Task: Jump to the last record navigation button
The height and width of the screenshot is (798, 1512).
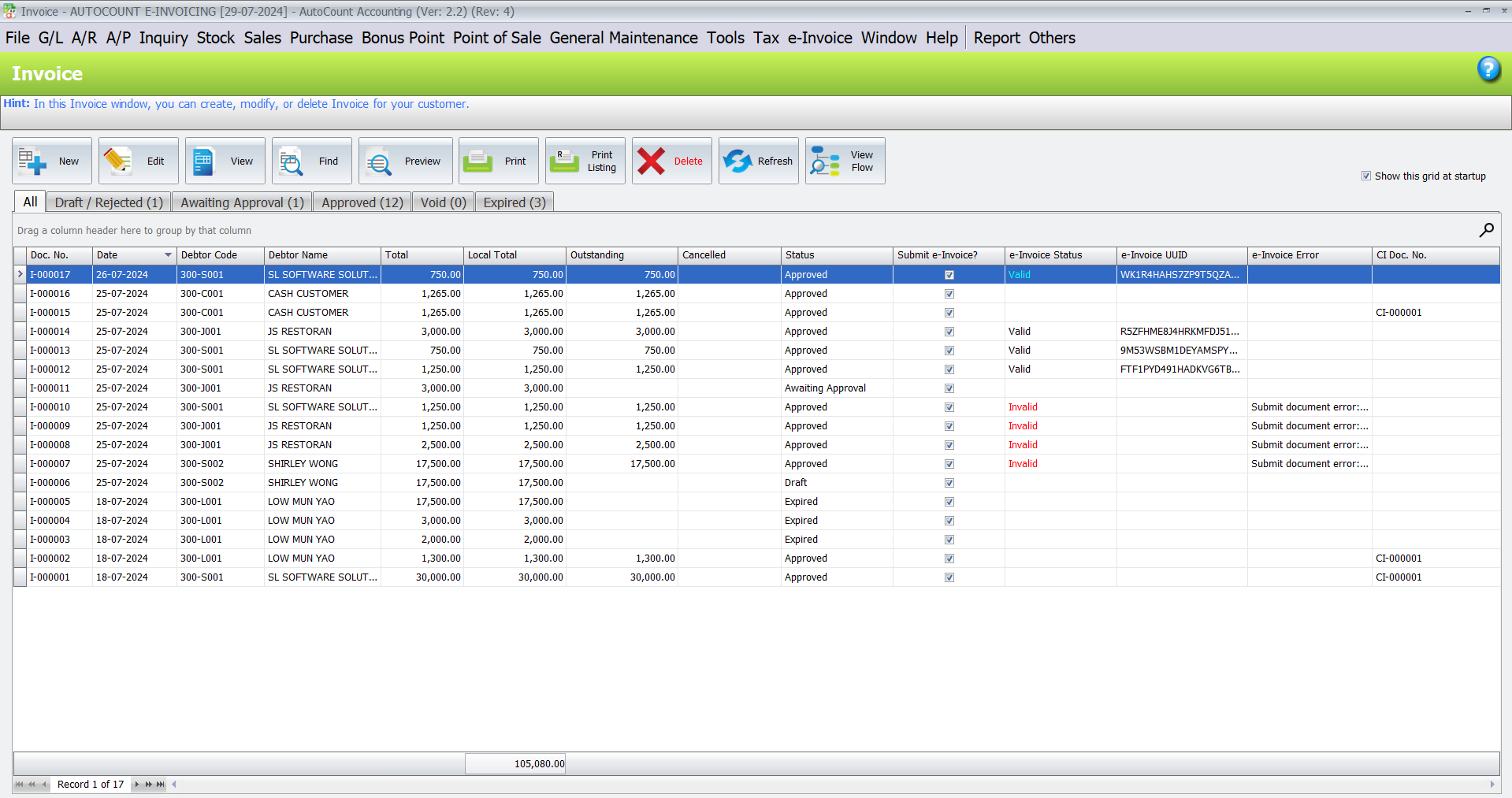Action: click(160, 785)
